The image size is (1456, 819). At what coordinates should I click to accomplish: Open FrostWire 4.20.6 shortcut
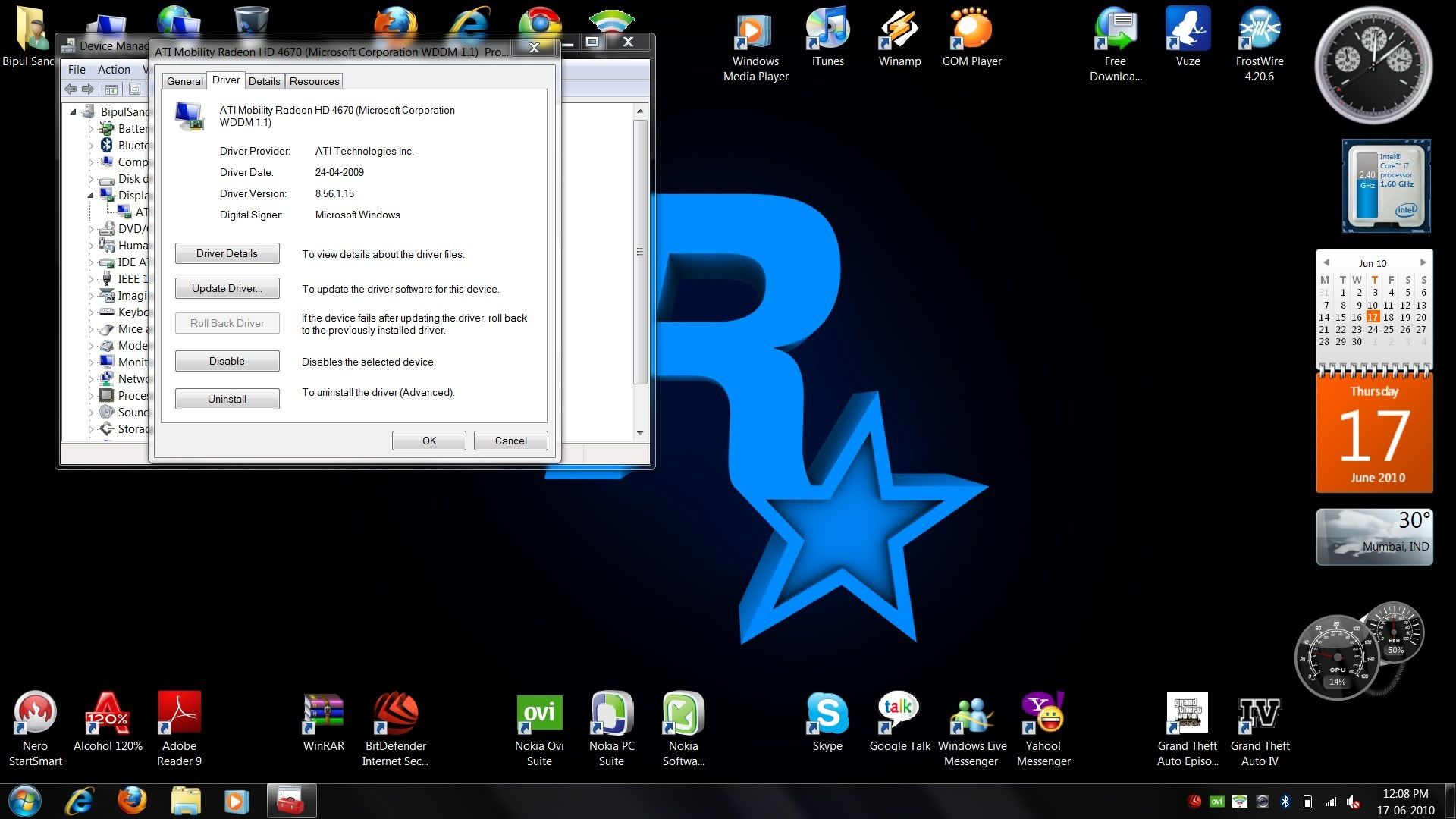coord(1259,45)
